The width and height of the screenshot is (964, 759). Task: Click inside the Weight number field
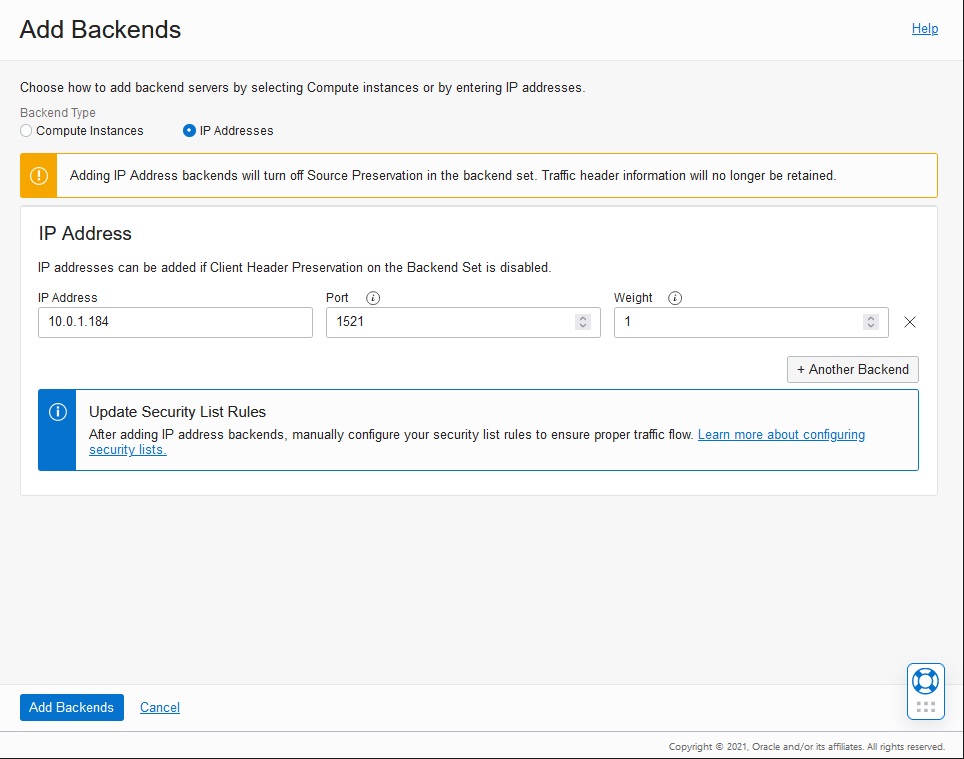click(736, 322)
